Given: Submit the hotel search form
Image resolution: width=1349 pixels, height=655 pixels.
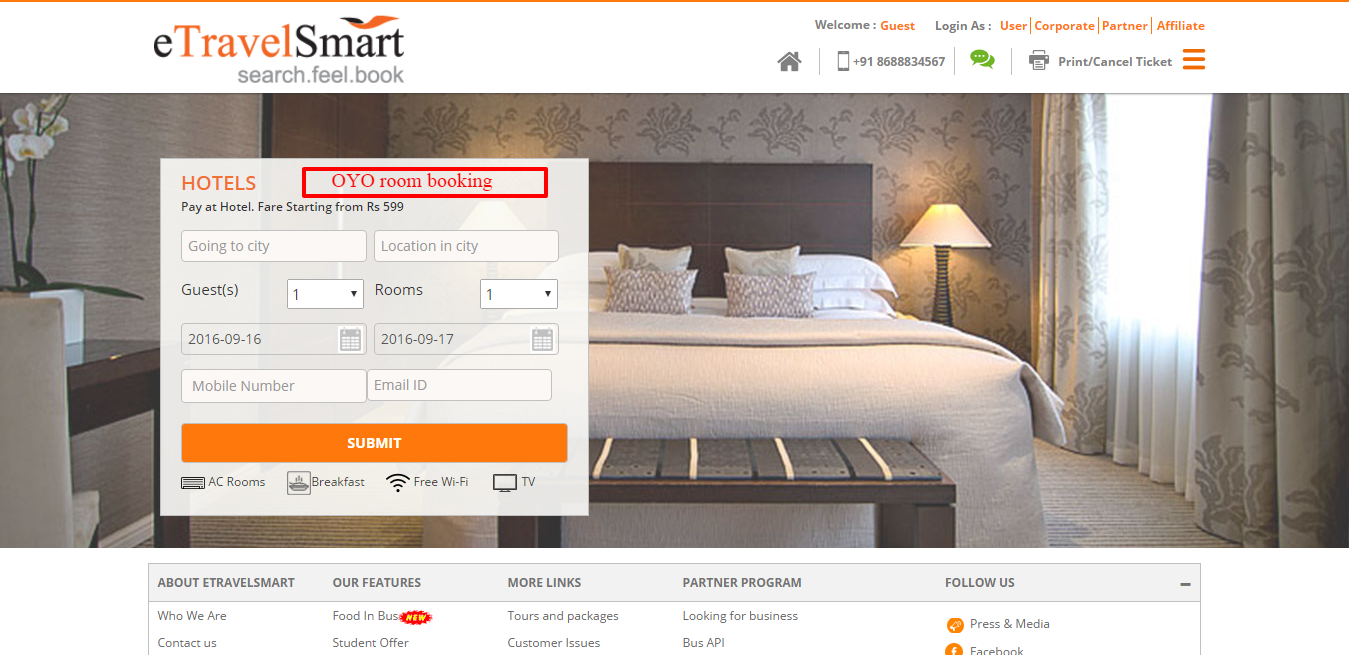Looking at the screenshot, I should (x=374, y=443).
